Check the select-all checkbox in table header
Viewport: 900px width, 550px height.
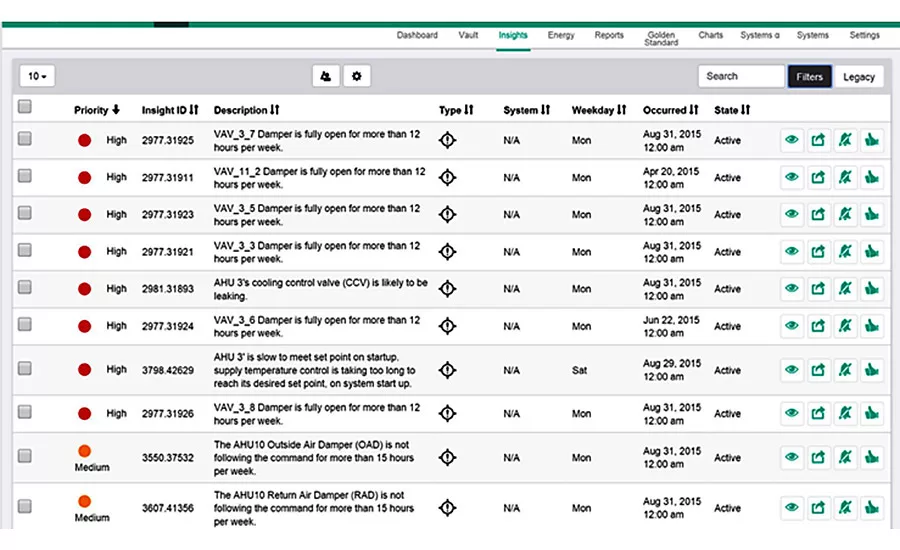pyautogui.click(x=25, y=107)
